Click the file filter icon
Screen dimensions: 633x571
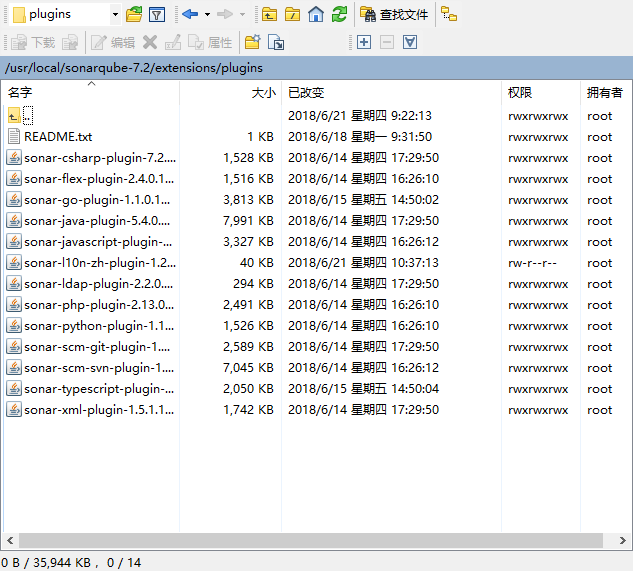point(157,15)
